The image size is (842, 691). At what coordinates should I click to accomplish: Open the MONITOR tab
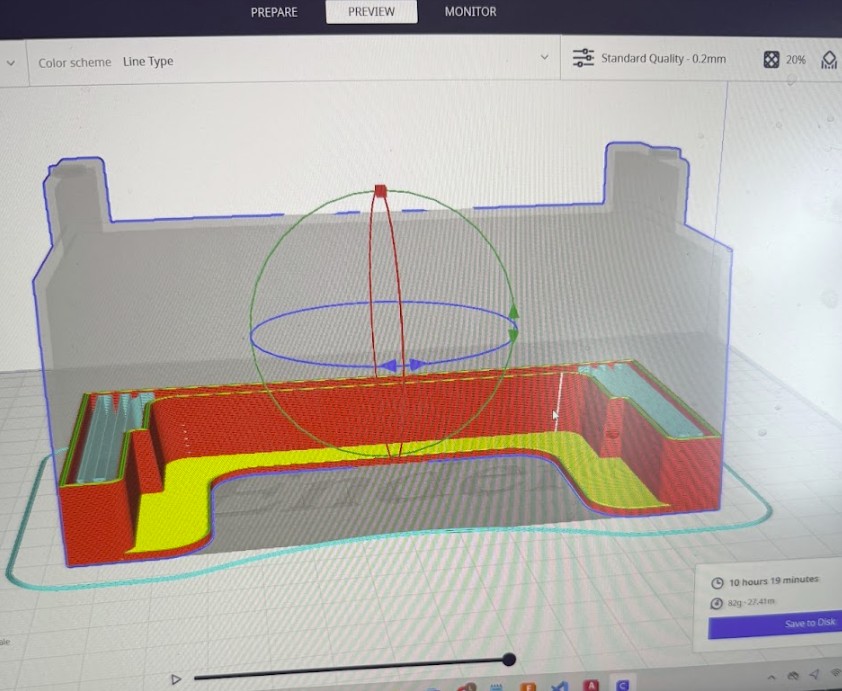point(470,12)
